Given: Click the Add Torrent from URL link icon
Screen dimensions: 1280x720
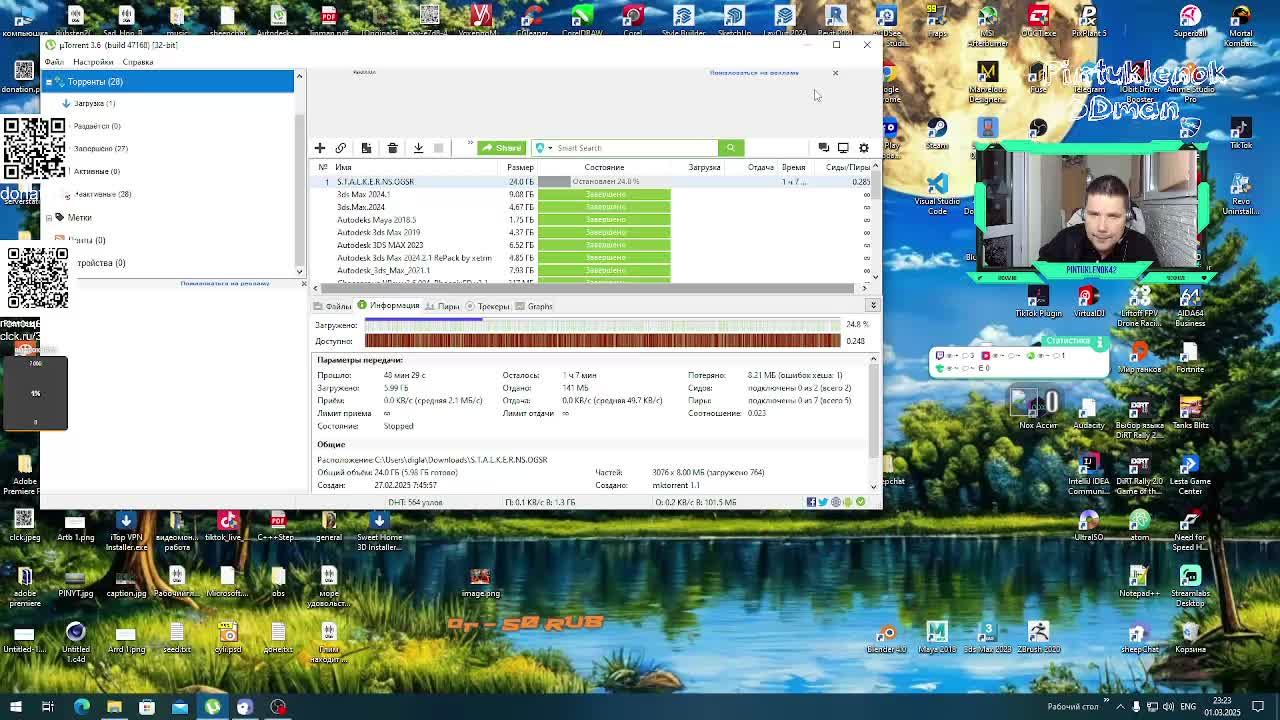Looking at the screenshot, I should coord(341,148).
